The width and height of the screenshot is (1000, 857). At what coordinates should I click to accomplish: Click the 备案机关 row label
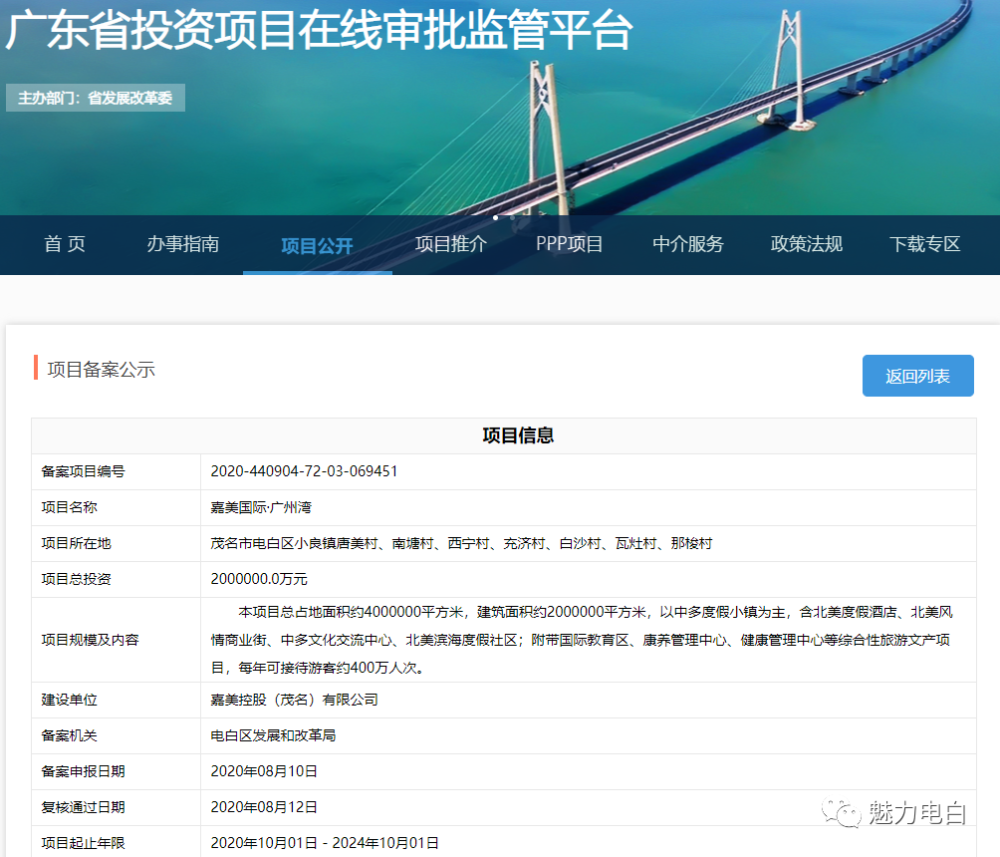pyautogui.click(x=69, y=735)
